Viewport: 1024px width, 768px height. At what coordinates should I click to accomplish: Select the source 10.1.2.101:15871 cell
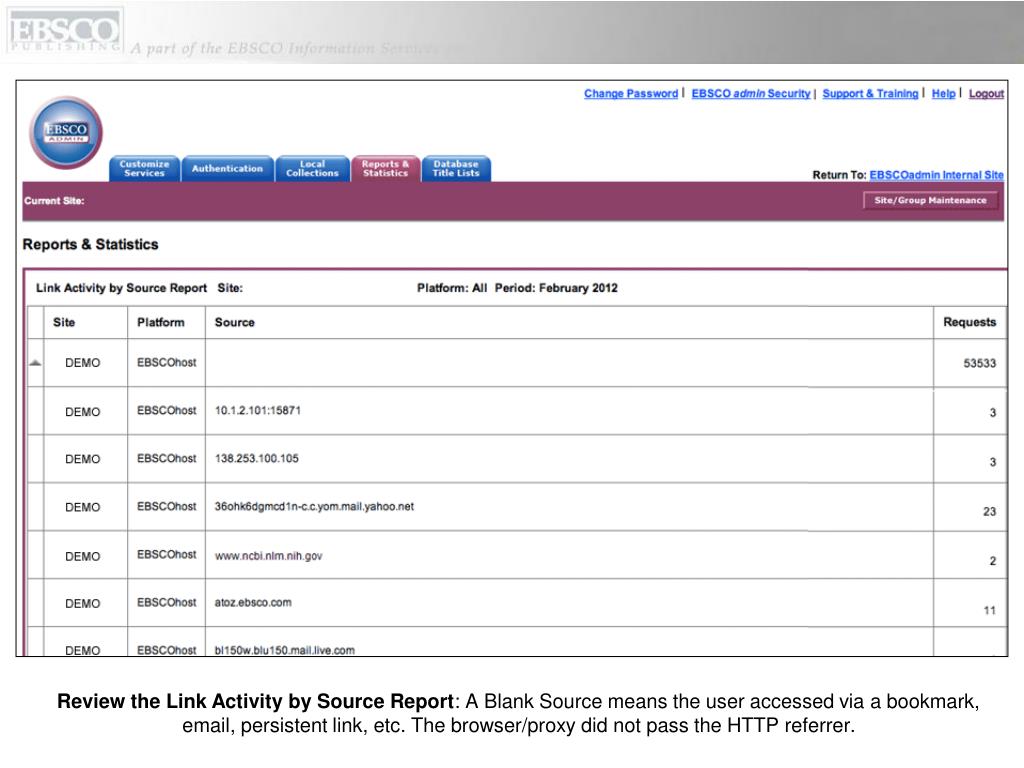[x=569, y=411]
